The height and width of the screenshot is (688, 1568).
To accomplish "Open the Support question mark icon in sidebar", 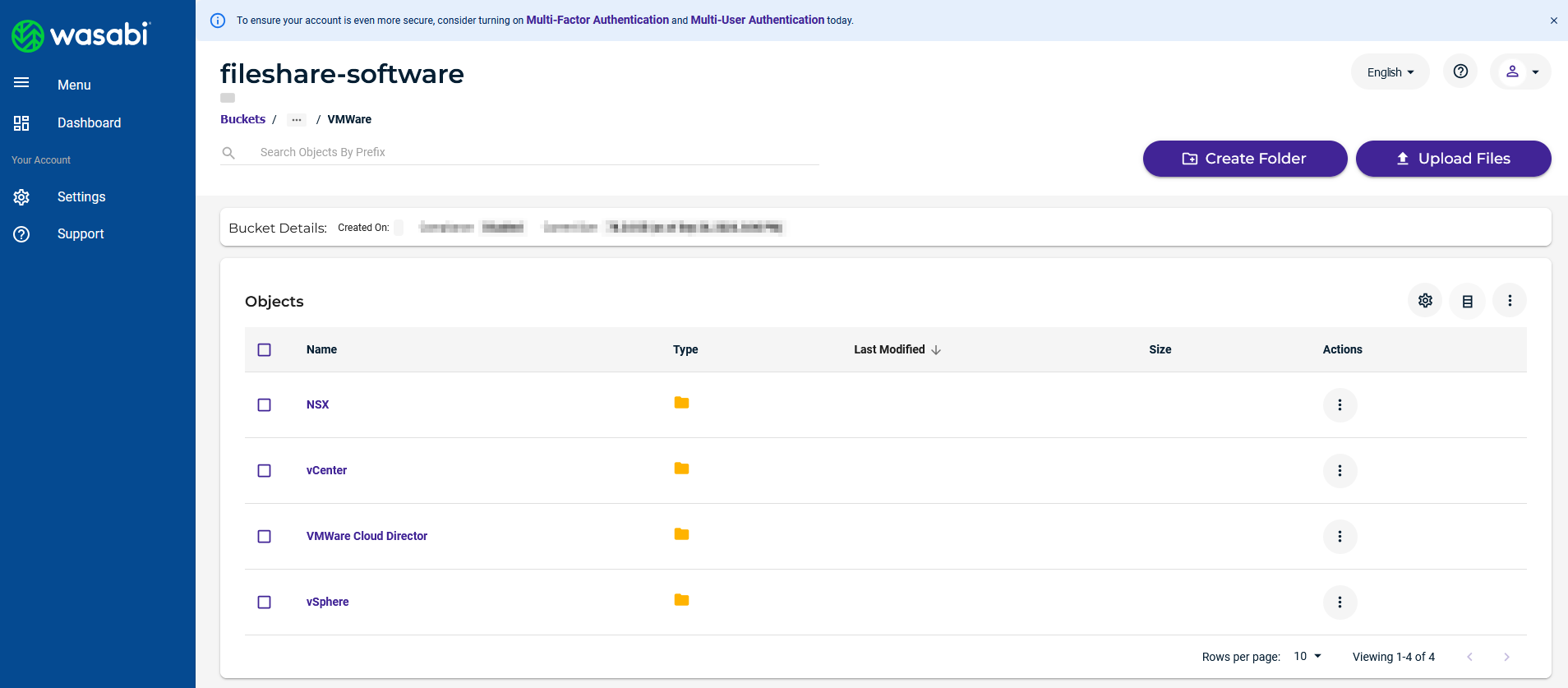I will (21, 234).
